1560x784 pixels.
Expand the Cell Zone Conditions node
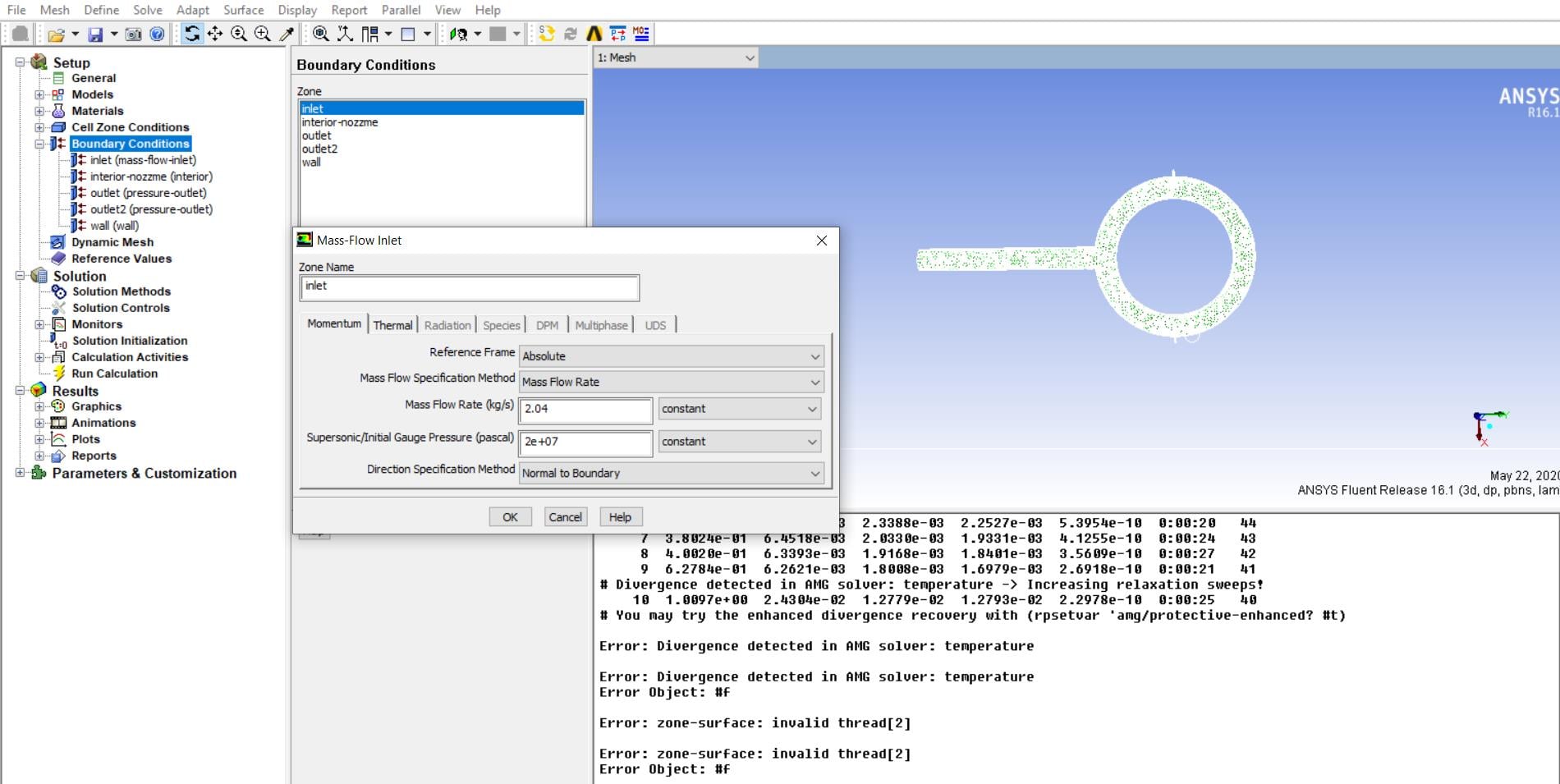click(x=39, y=127)
